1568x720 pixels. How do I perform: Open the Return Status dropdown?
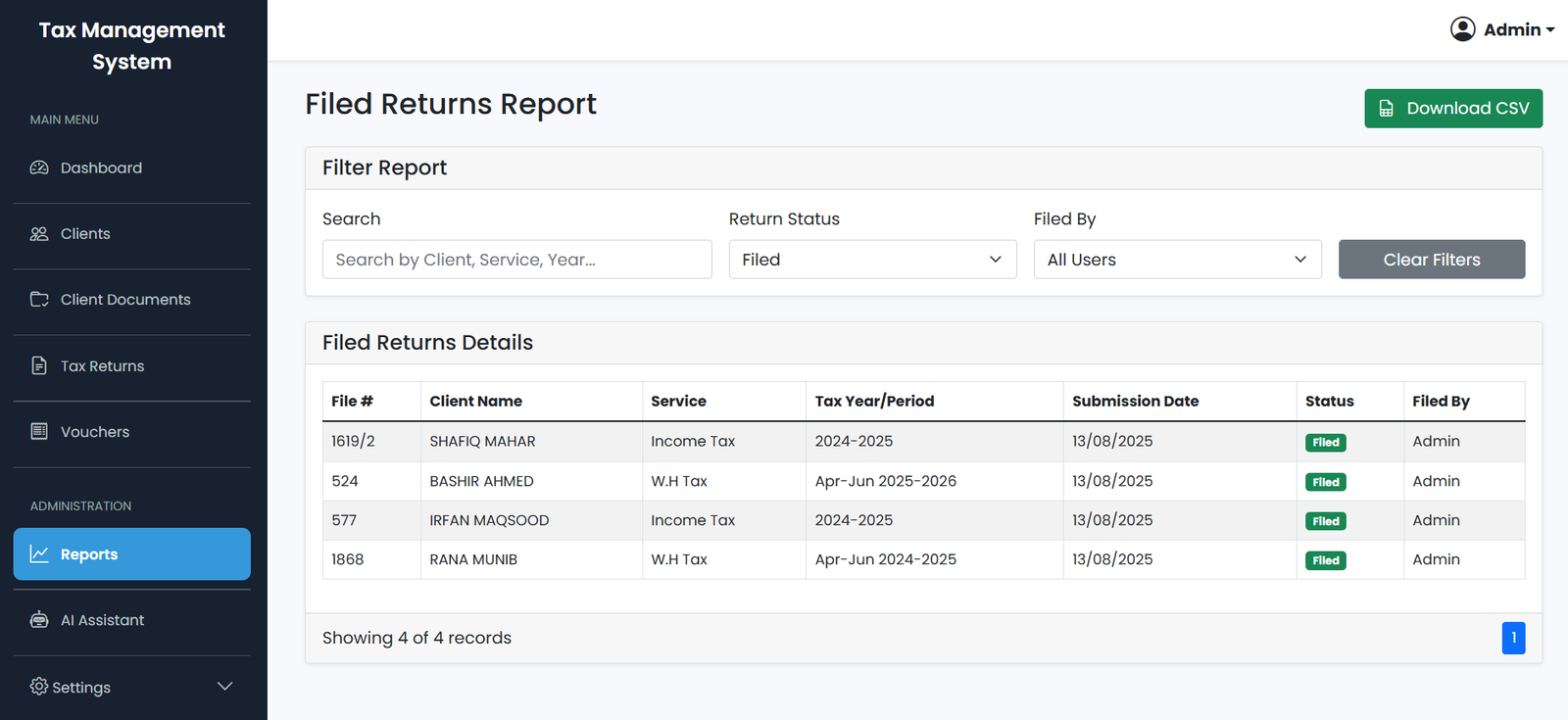click(872, 260)
